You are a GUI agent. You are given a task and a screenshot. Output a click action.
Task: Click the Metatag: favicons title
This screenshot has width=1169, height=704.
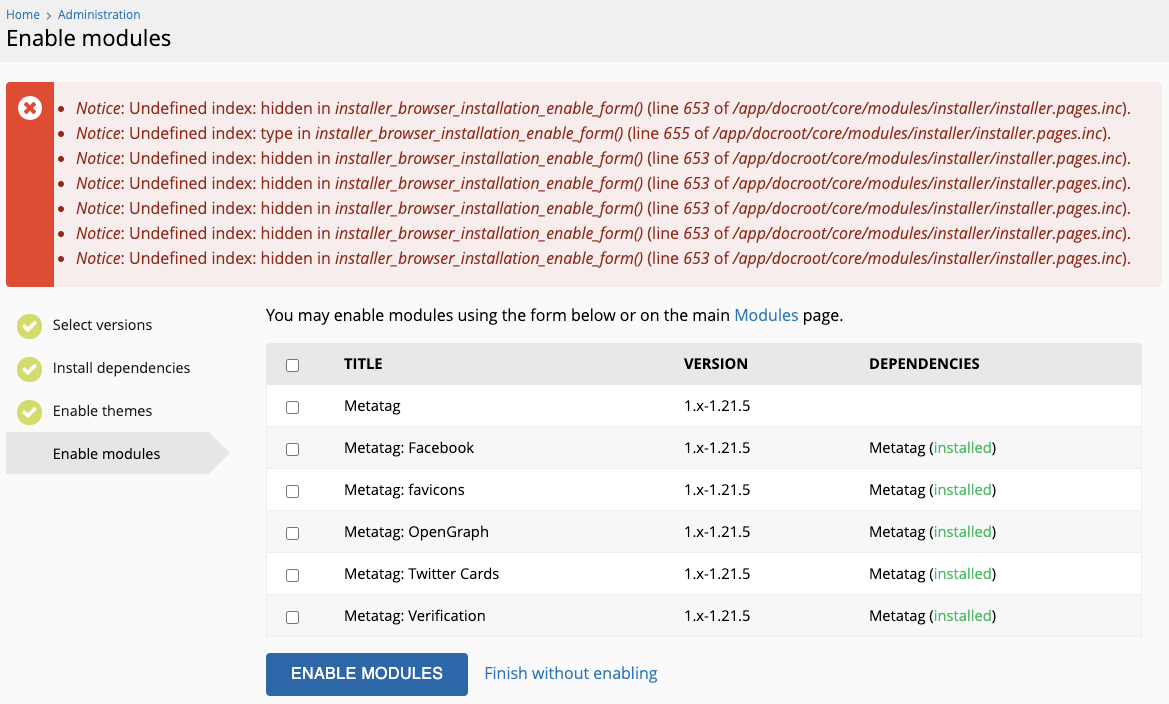(x=404, y=490)
